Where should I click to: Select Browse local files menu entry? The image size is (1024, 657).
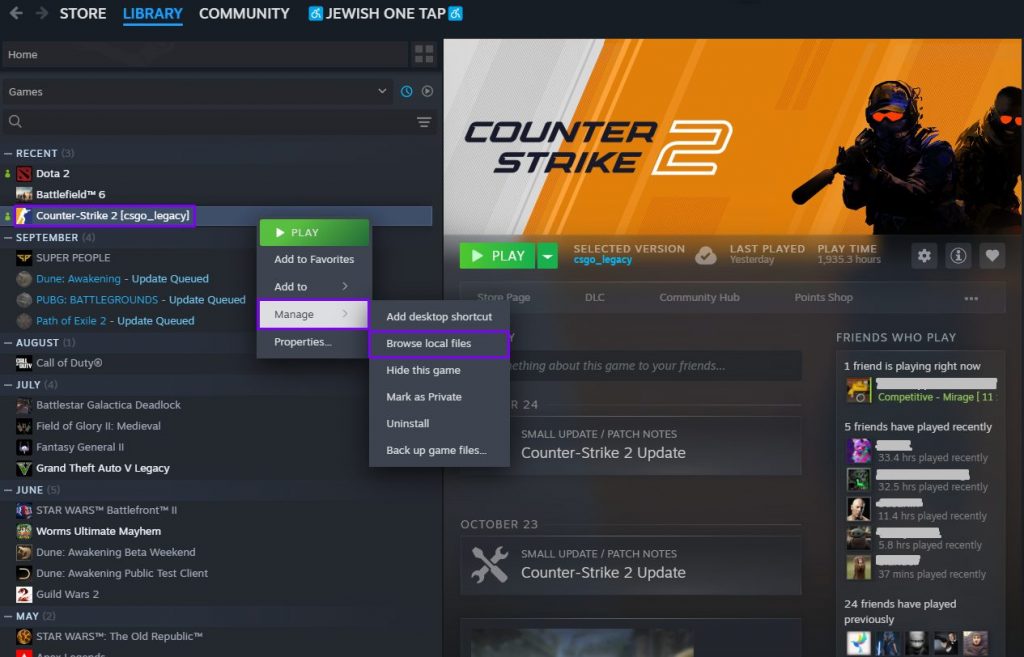click(x=428, y=343)
